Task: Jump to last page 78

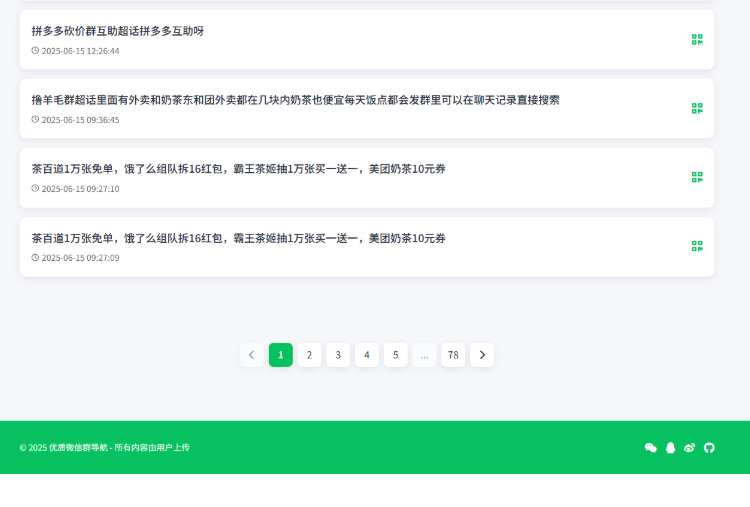Action: (453, 355)
